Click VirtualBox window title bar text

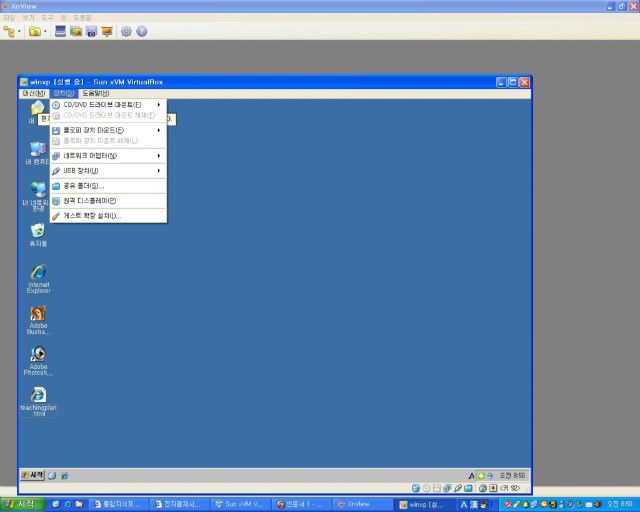[x=96, y=82]
